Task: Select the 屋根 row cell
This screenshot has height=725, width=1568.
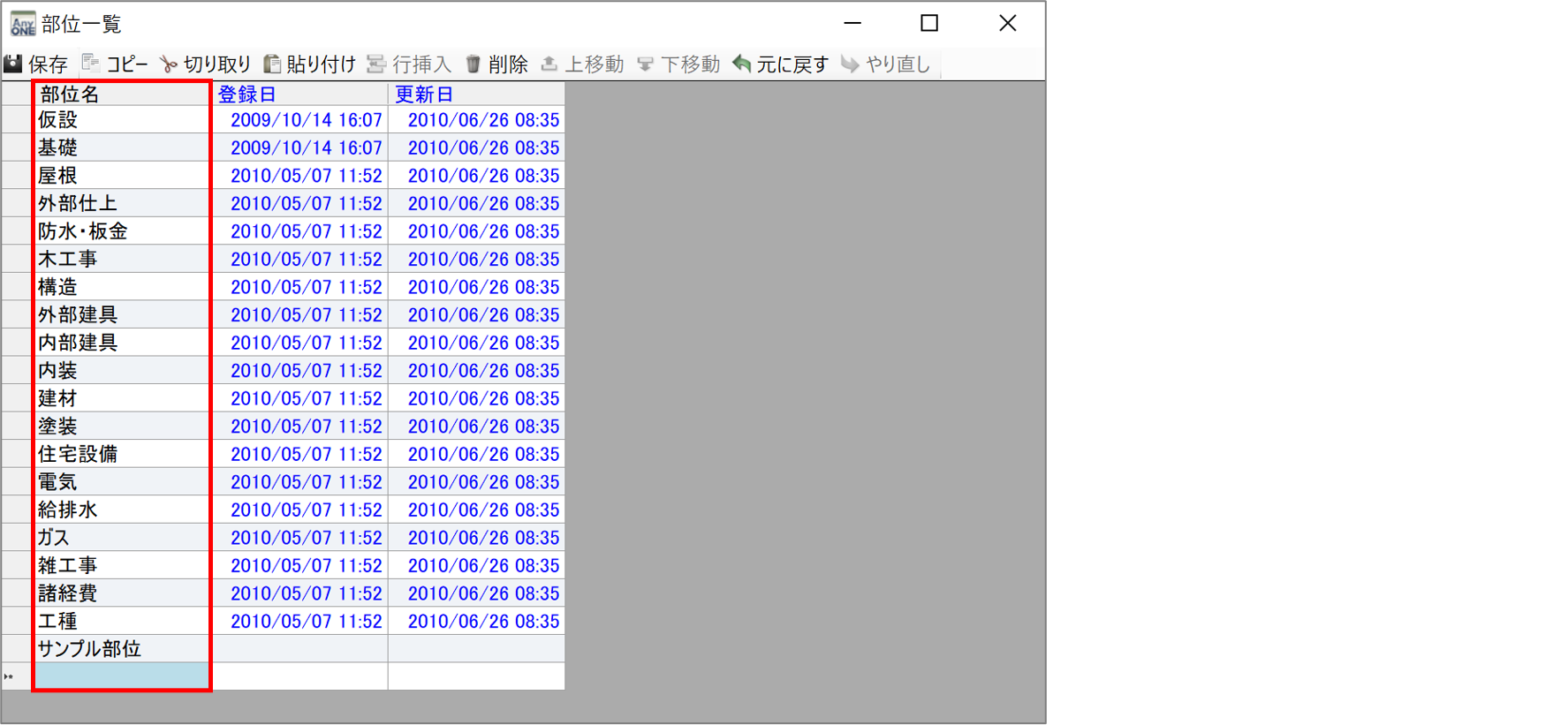Action: point(122,175)
